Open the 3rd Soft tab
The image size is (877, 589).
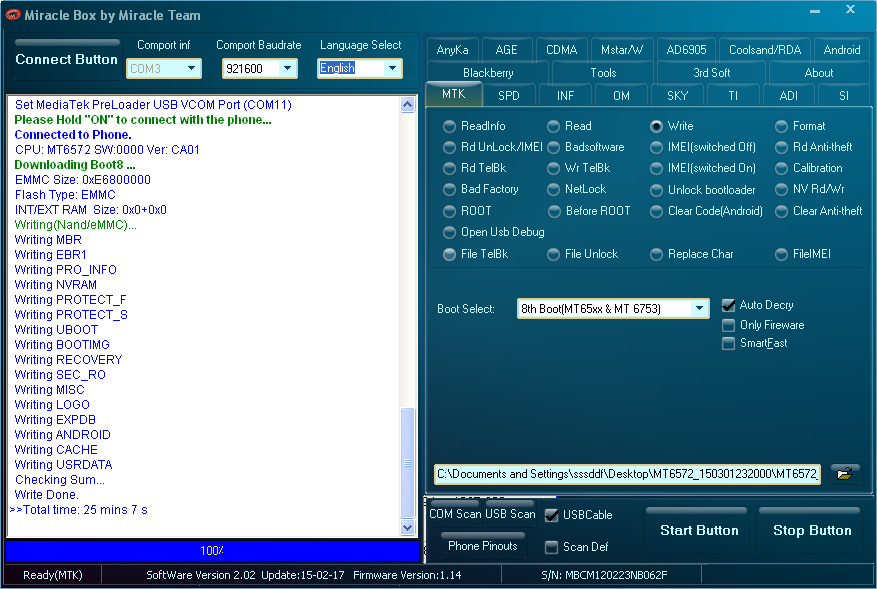[712, 73]
